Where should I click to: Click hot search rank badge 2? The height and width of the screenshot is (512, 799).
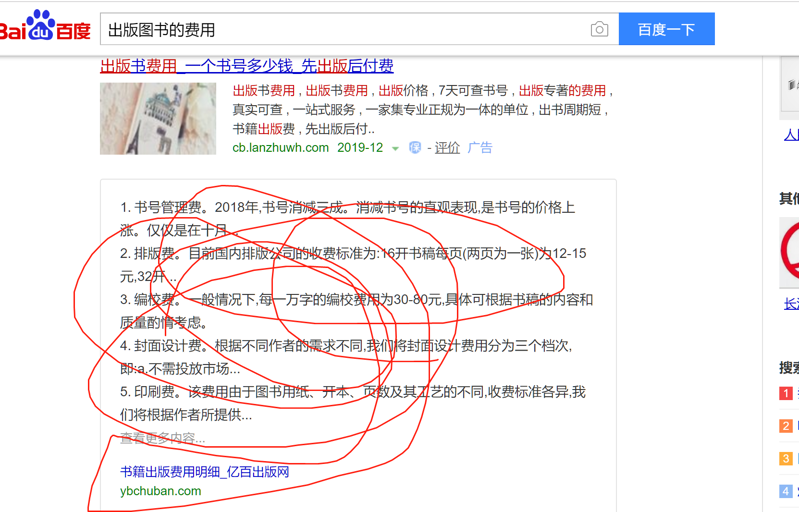point(786,426)
